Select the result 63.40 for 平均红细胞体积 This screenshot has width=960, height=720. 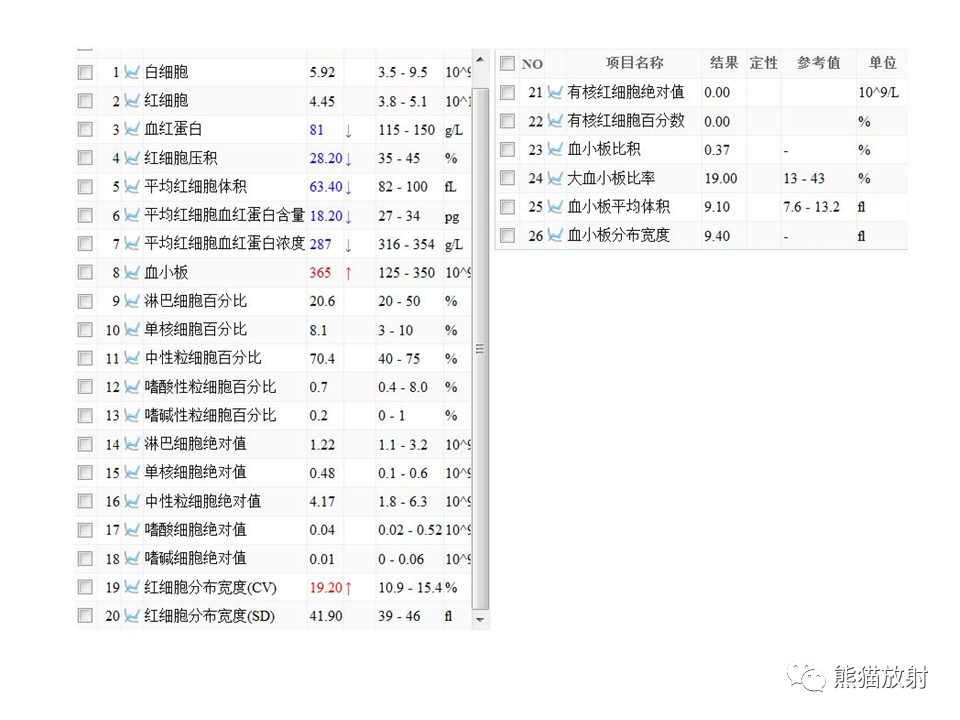point(326,187)
